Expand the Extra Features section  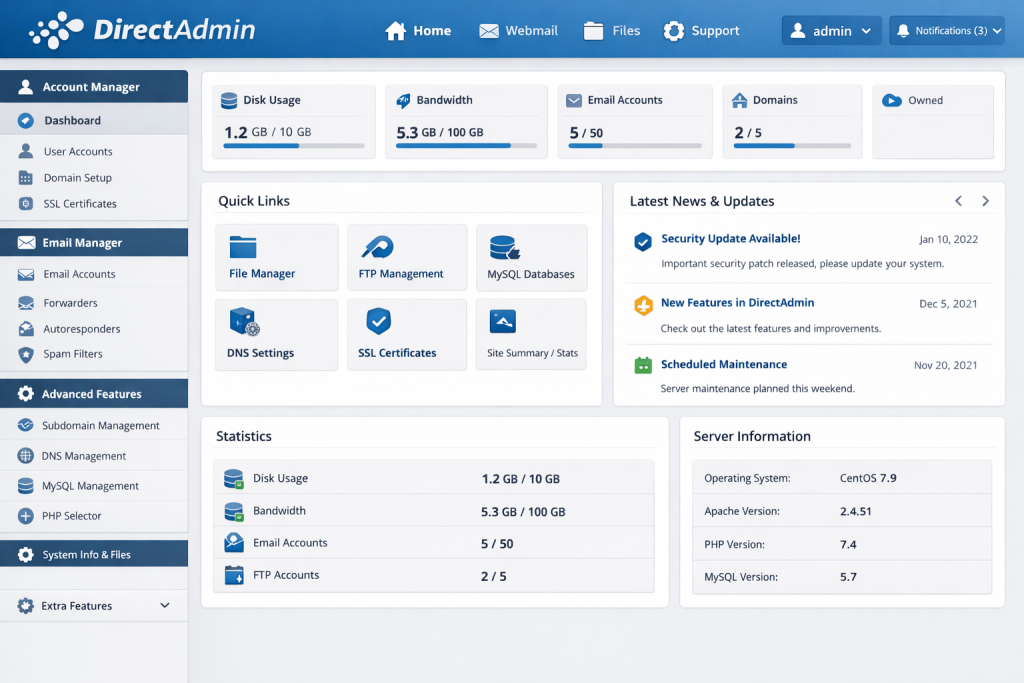94,605
